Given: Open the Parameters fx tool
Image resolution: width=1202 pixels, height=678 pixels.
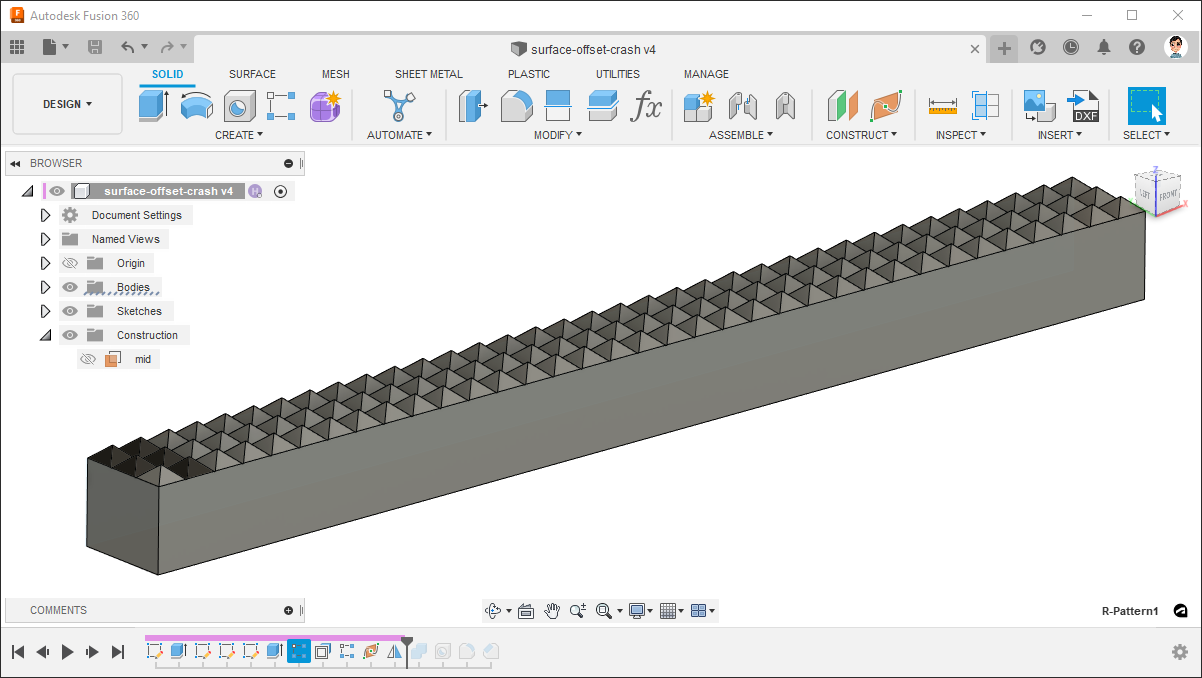Looking at the screenshot, I should pyautogui.click(x=647, y=105).
